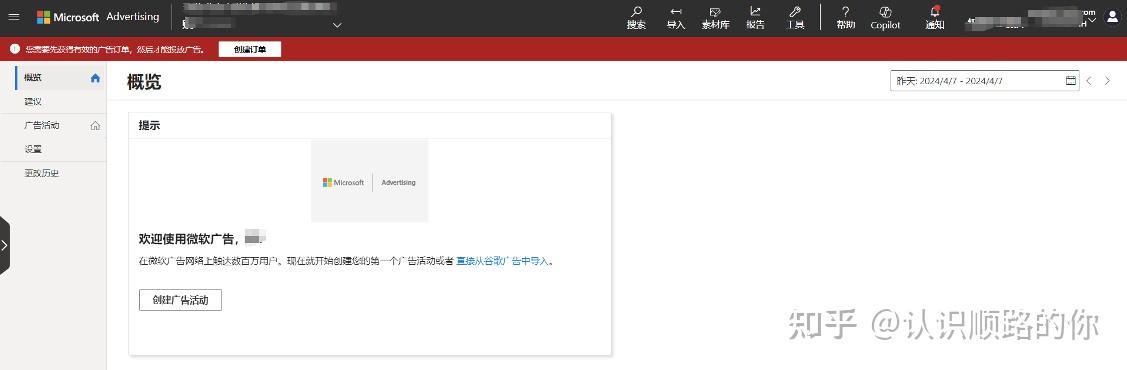Image resolution: width=1127 pixels, height=370 pixels.
Task: Select 概览 in the left sidebar
Action: (32, 78)
